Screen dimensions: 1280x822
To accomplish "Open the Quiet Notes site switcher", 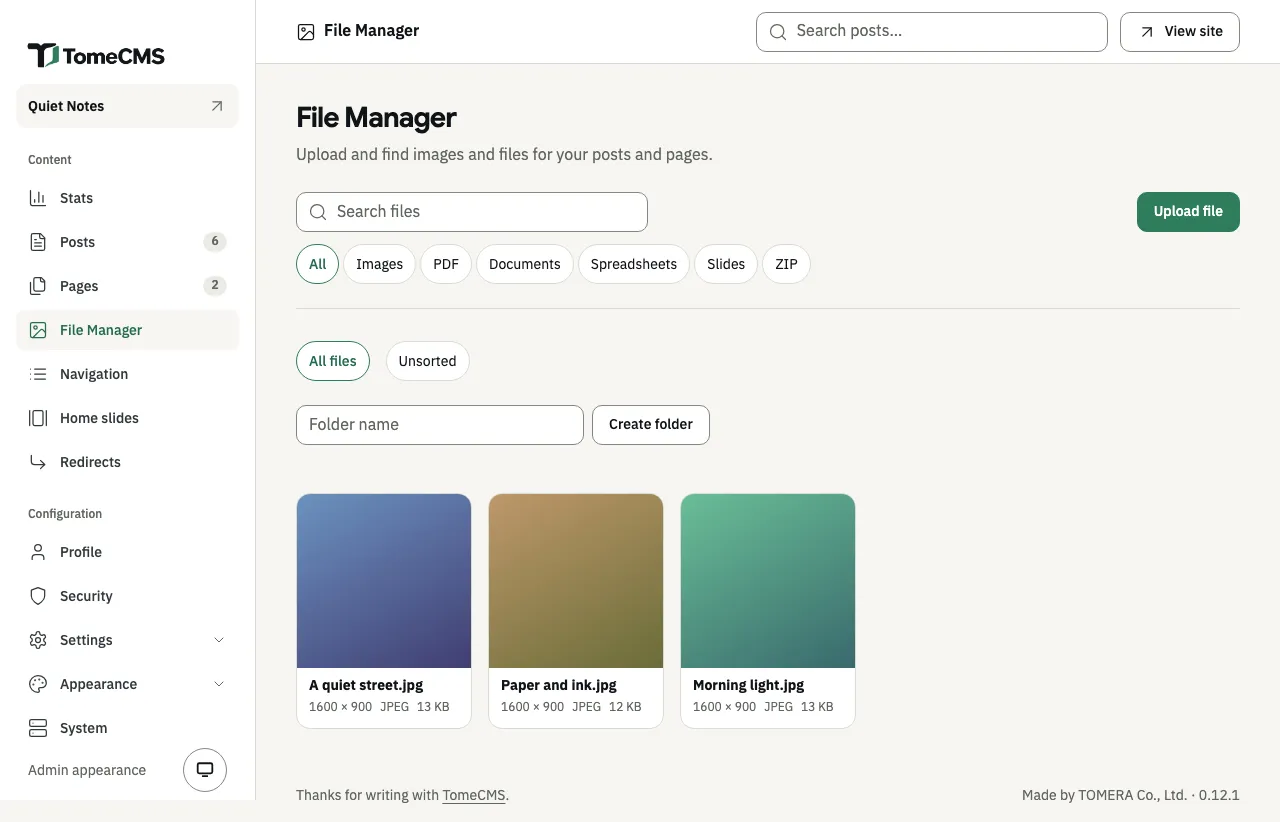I will point(128,106).
